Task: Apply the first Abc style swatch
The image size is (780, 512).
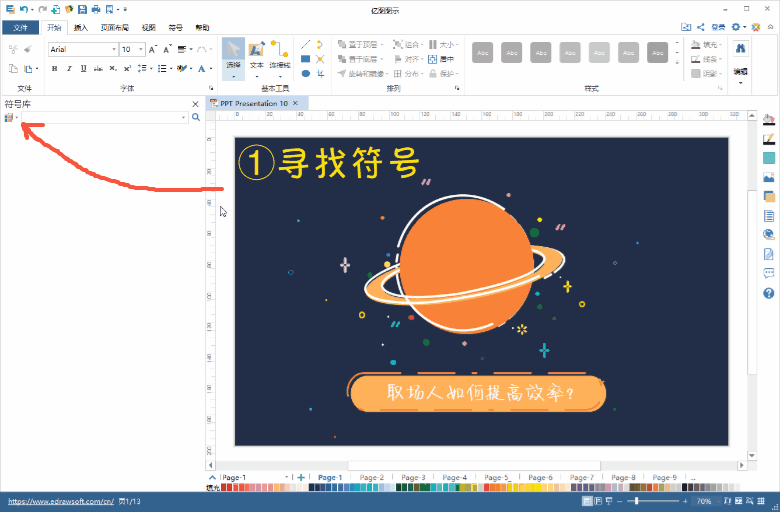Action: [483, 53]
